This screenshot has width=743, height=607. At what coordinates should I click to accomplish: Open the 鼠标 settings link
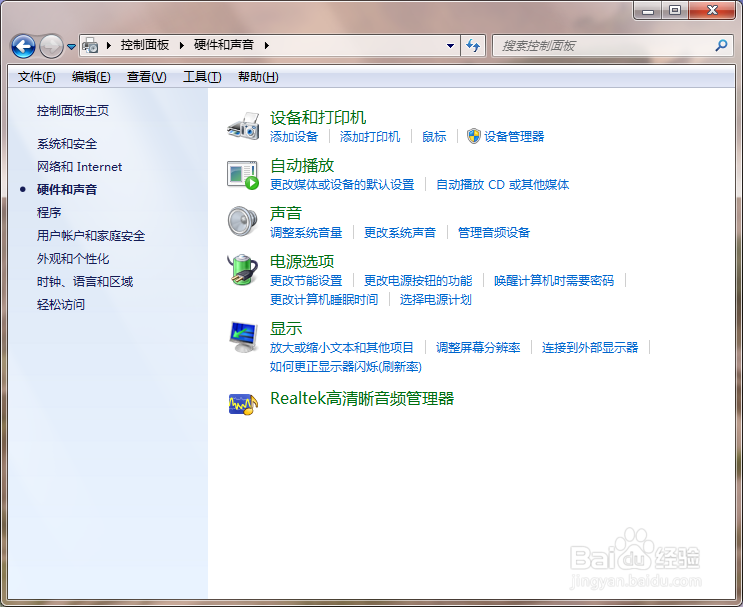[x=434, y=137]
